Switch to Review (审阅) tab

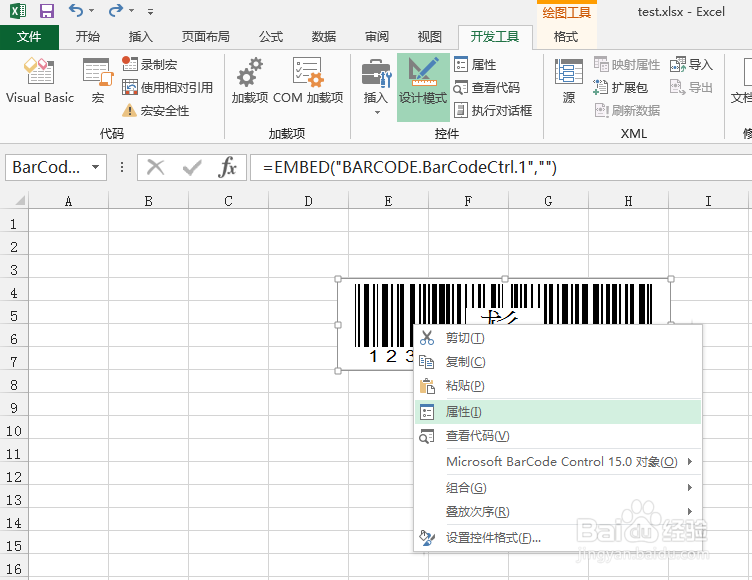click(x=376, y=37)
